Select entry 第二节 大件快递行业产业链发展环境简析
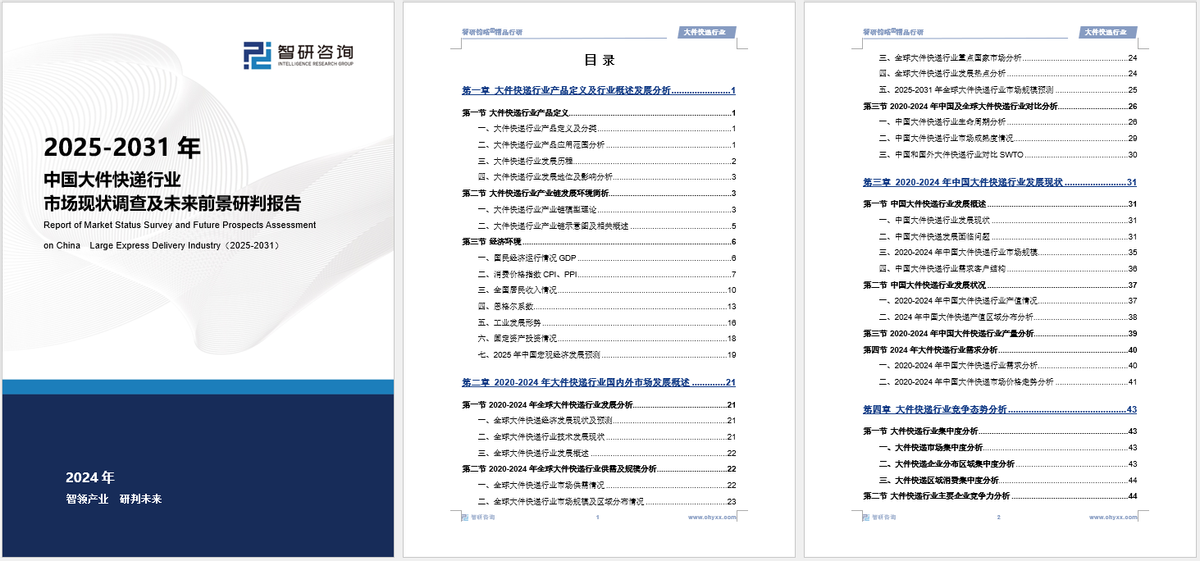Image resolution: width=1200 pixels, height=561 pixels. [599, 193]
